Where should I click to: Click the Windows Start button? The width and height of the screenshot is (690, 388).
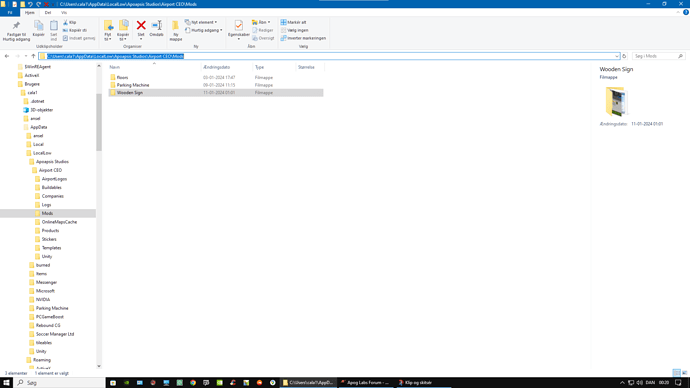point(6,383)
